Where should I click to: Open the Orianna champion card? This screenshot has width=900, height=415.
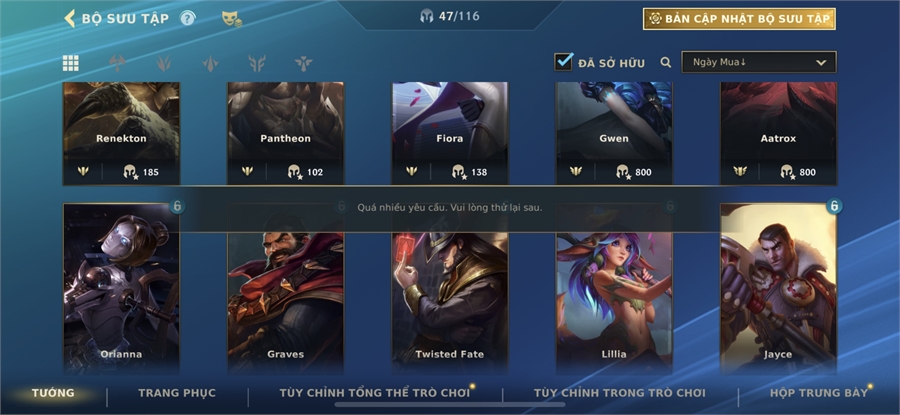tap(121, 288)
